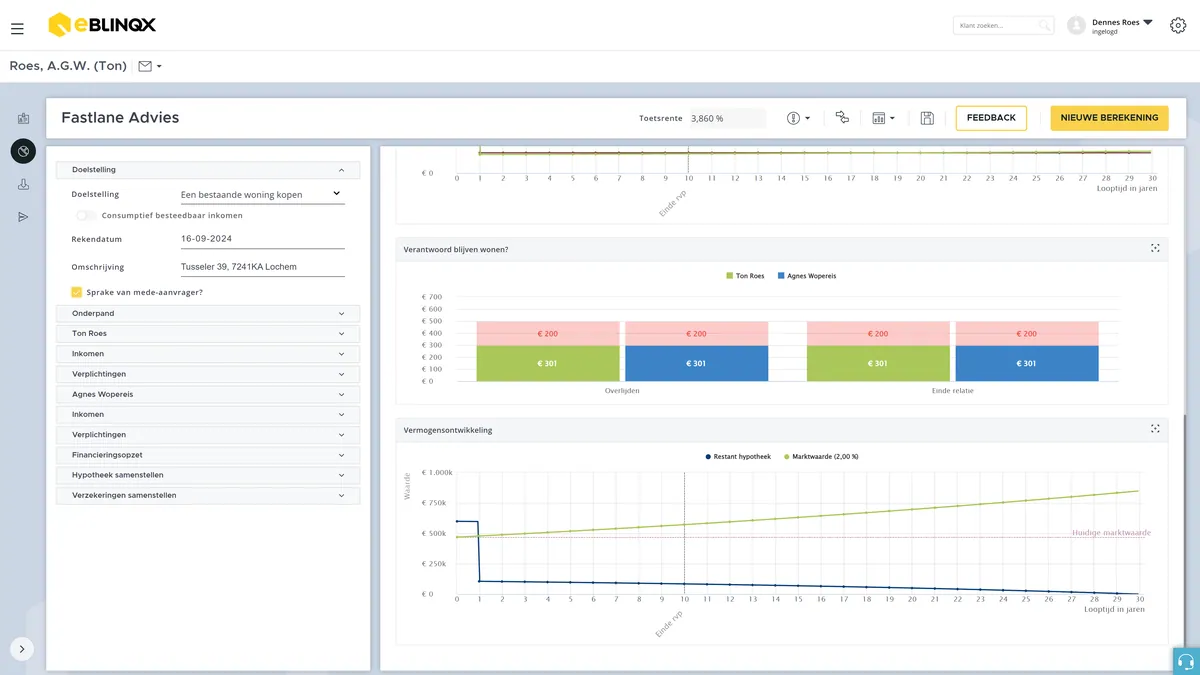Expand the Verzekeringen samenstellen section
Viewport: 1200px width, 675px height.
point(208,495)
